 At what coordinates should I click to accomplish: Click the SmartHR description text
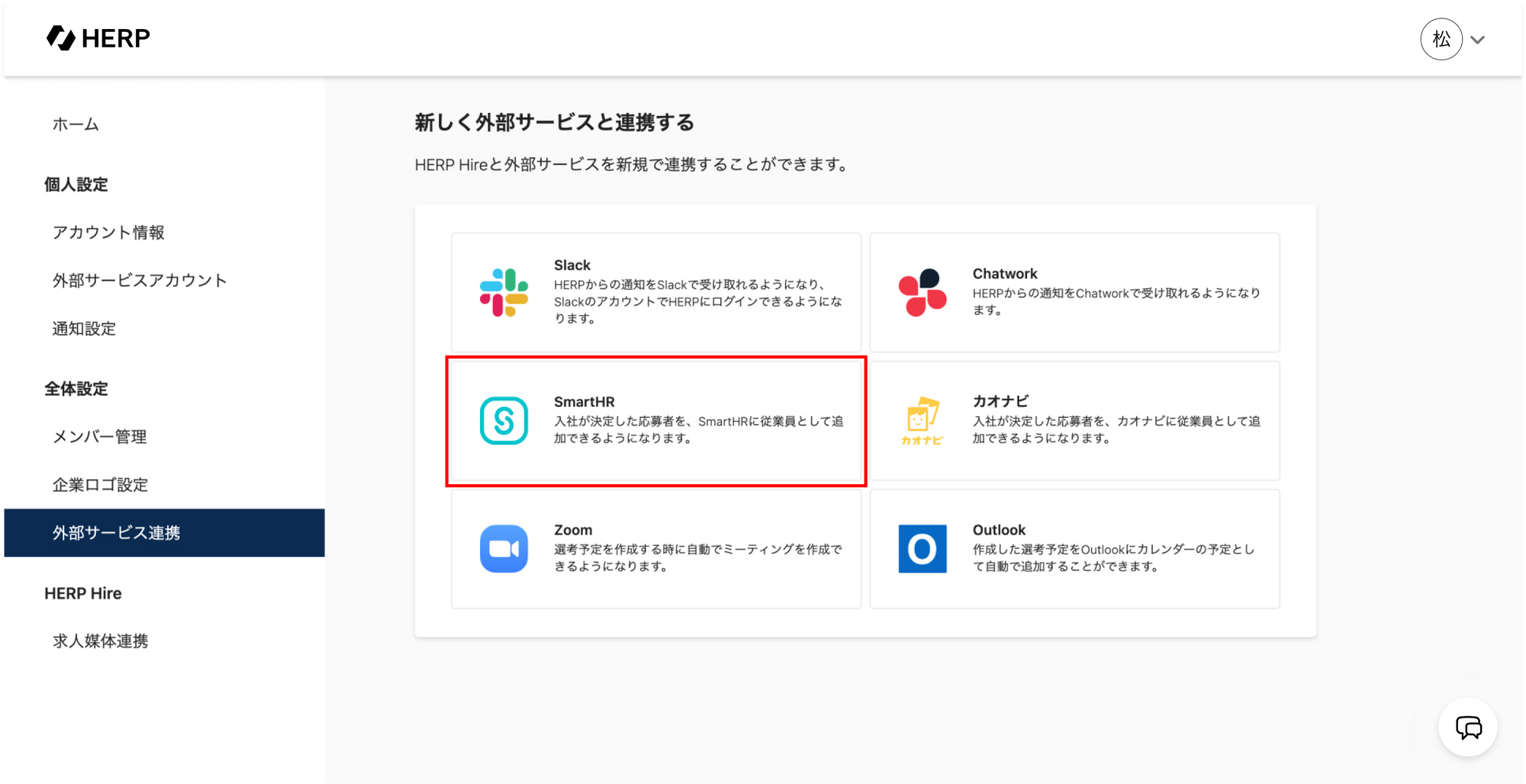698,429
